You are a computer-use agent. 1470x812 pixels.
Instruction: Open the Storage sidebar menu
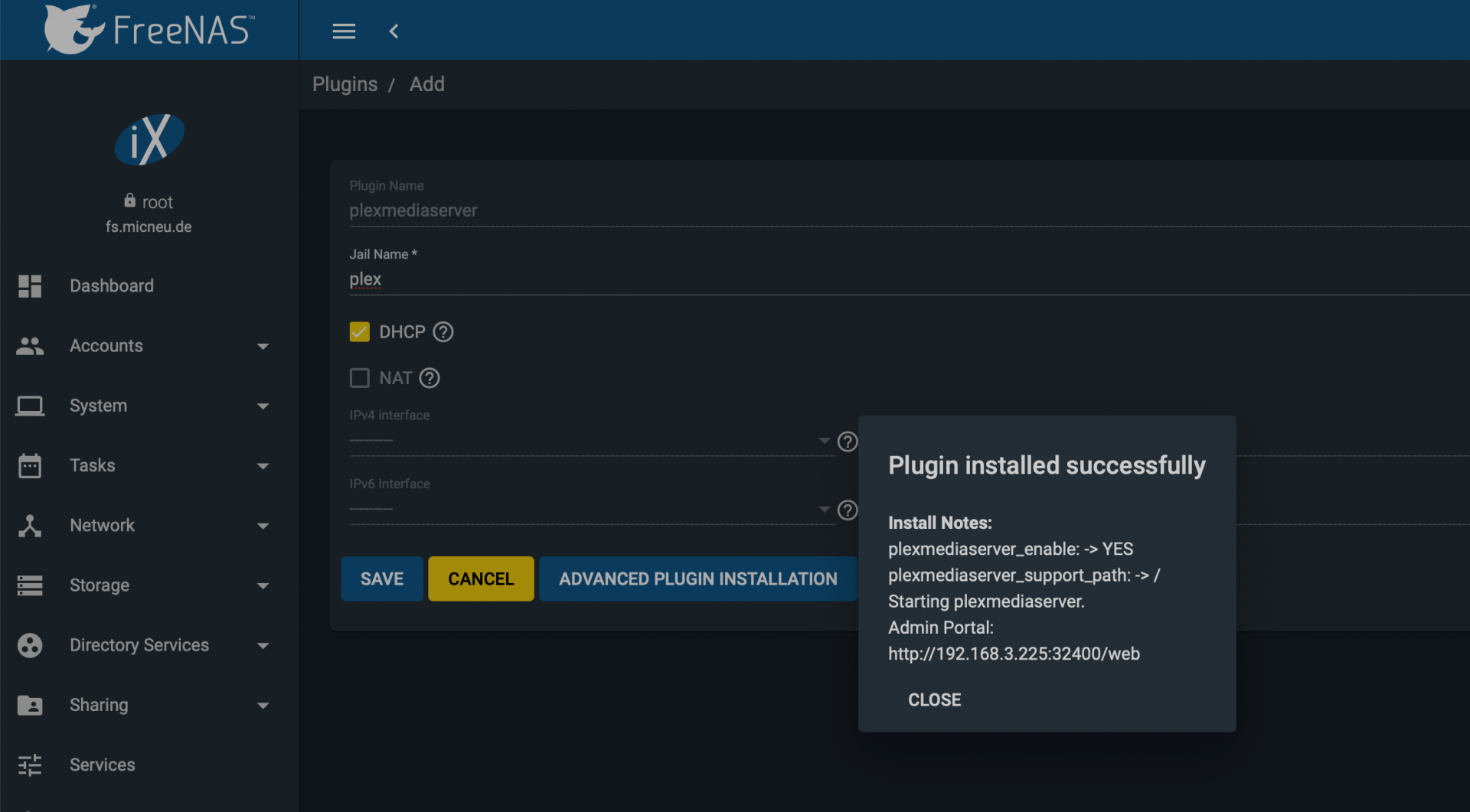149,585
